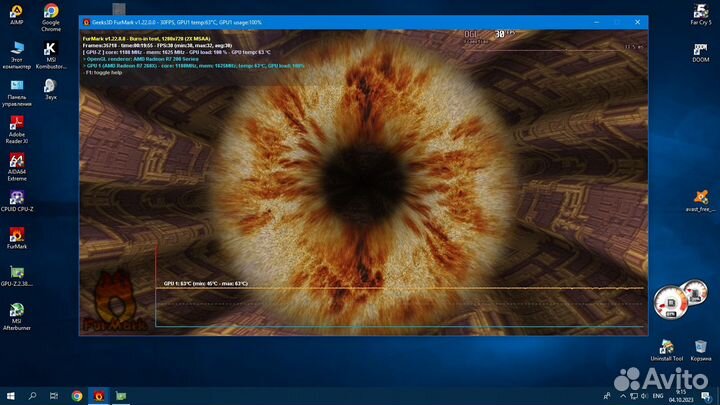Click the F1: toggle help text line
The image size is (720, 405).
tap(103, 73)
